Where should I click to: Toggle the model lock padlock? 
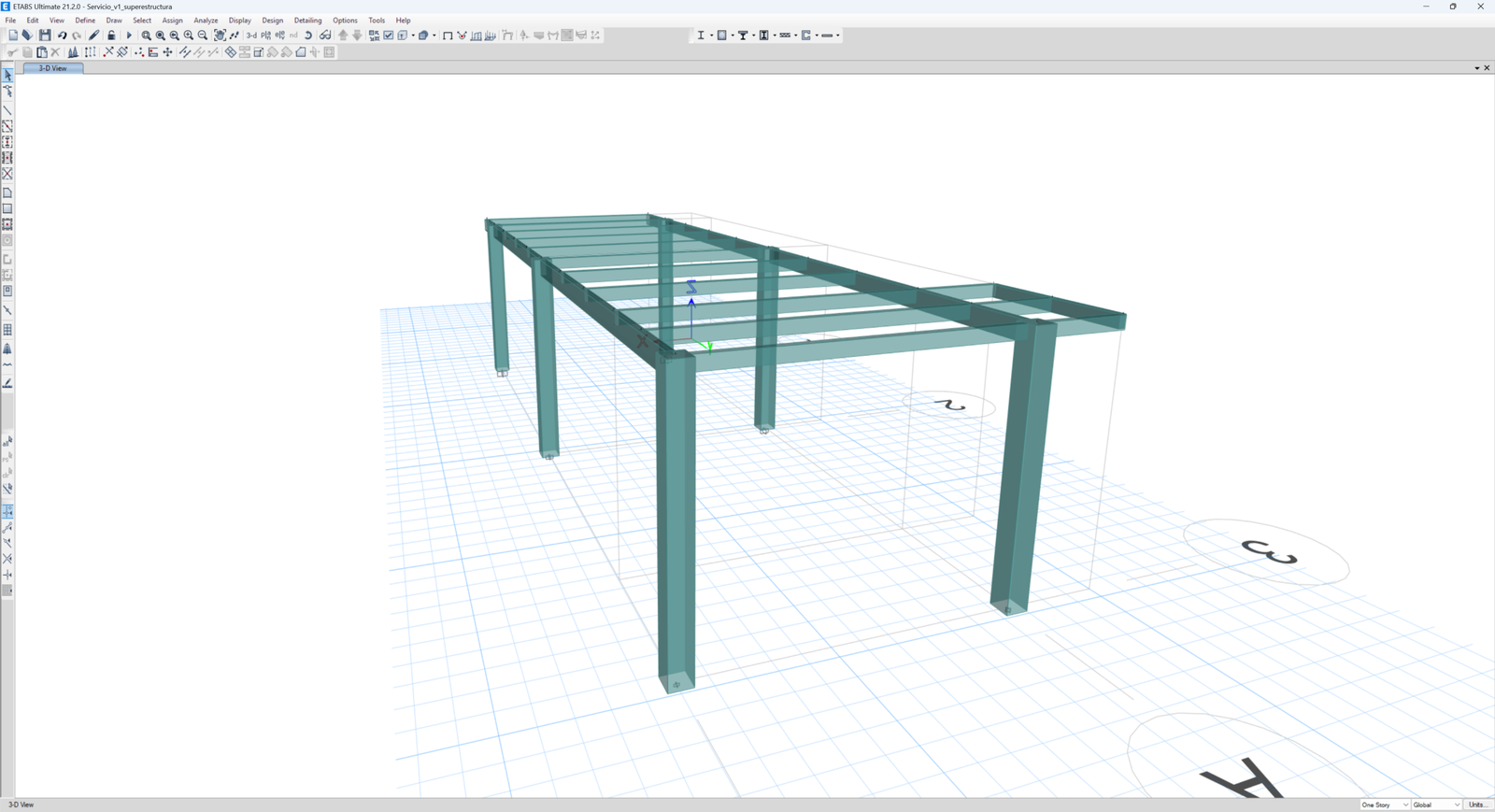[x=111, y=36]
